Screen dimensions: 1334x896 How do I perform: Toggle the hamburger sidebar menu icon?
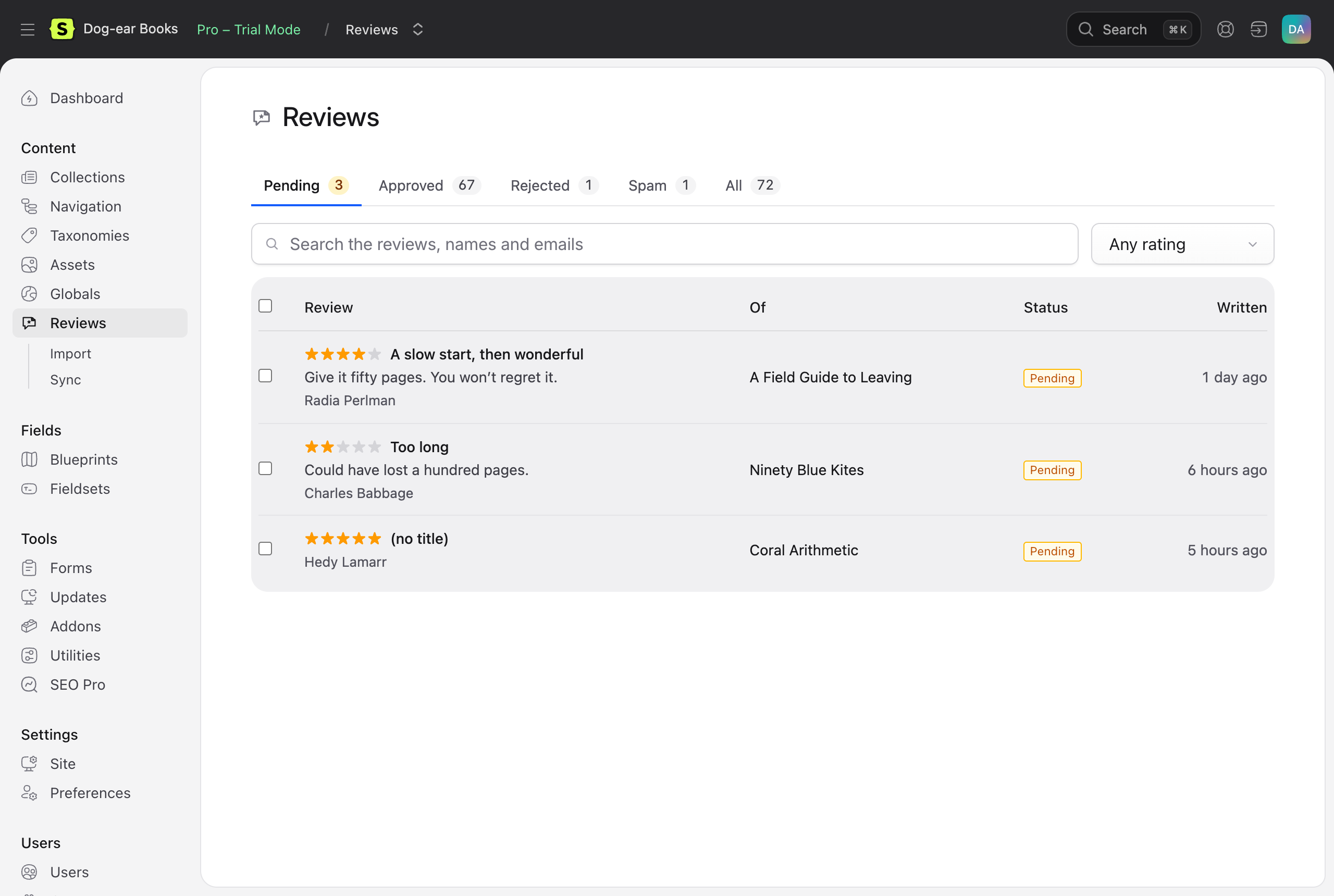28,29
